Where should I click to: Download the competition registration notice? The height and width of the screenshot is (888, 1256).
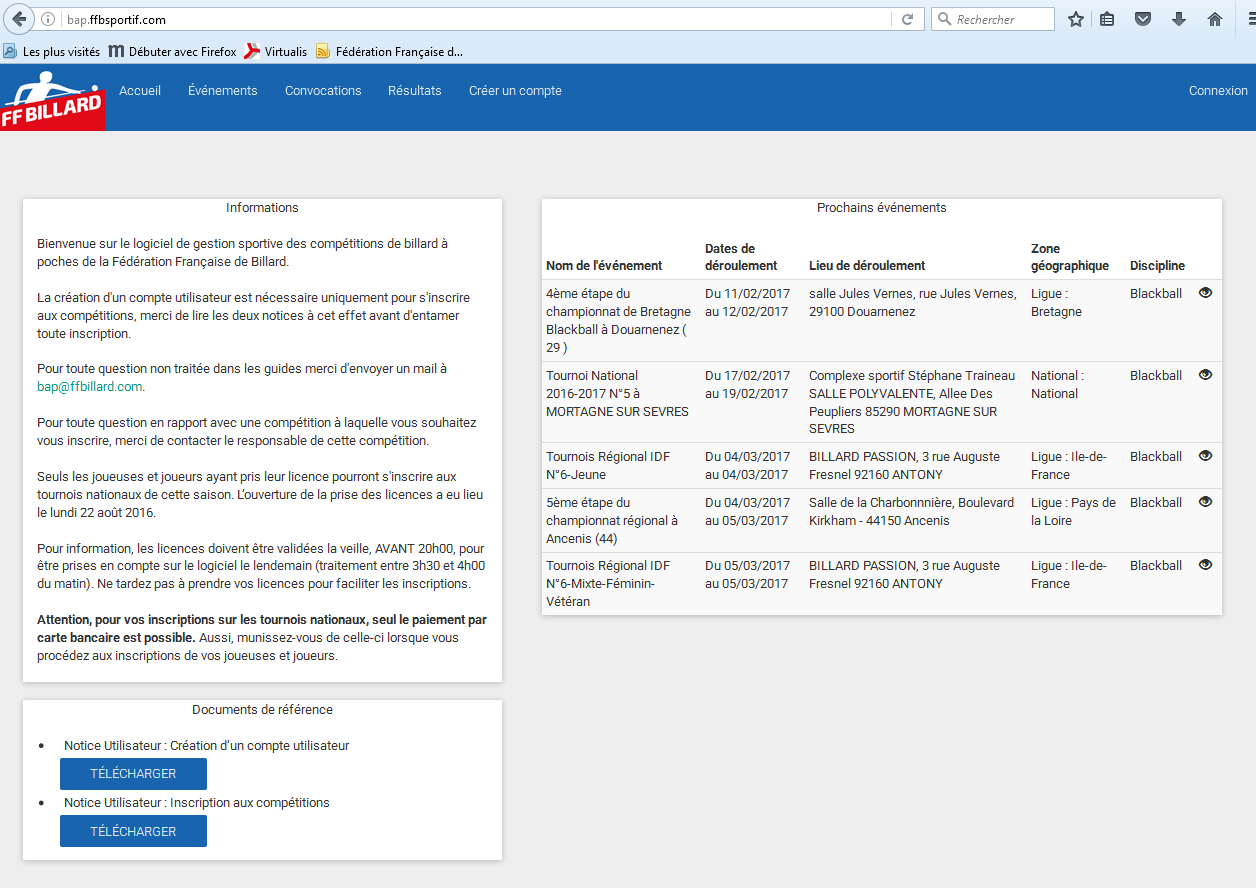pyautogui.click(x=133, y=831)
